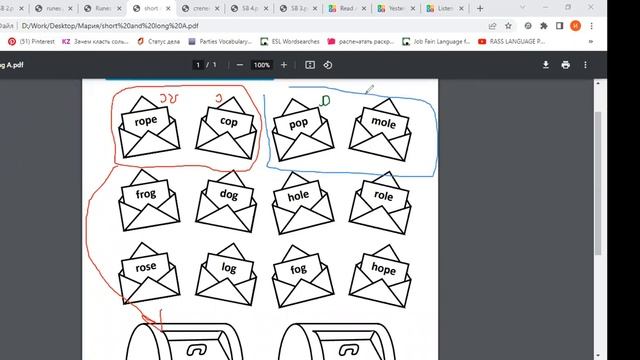Viewport: 640px width, 360px height.
Task: Download the PDF file
Action: click(546, 65)
